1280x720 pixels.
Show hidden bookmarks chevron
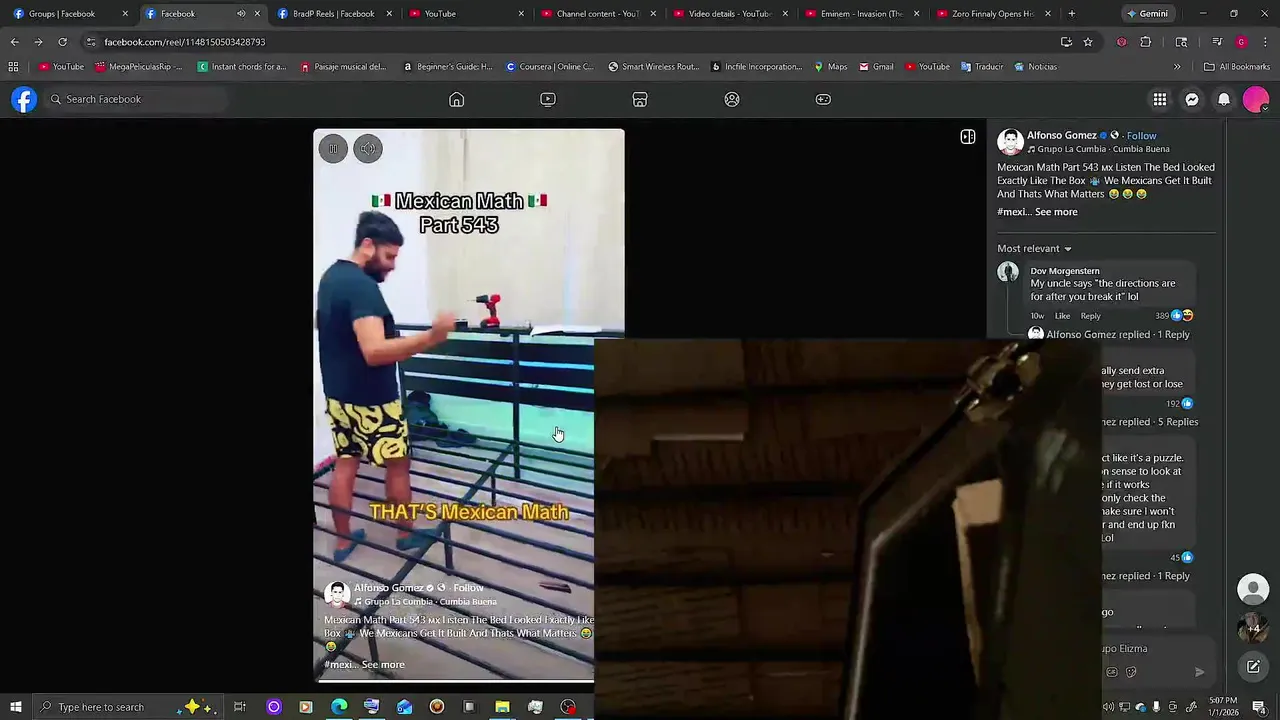1177,67
